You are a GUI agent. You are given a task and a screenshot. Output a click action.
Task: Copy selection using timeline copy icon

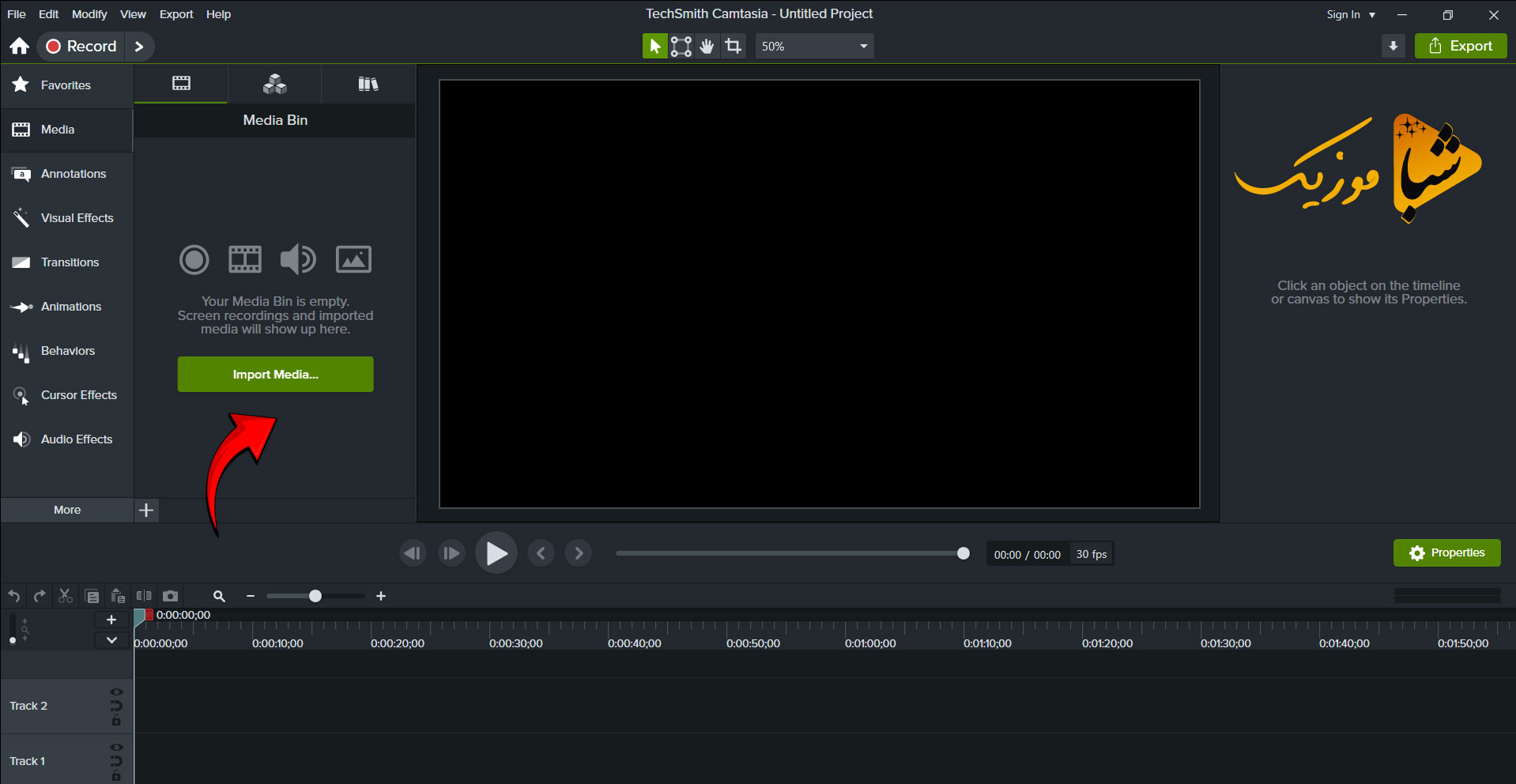(92, 596)
